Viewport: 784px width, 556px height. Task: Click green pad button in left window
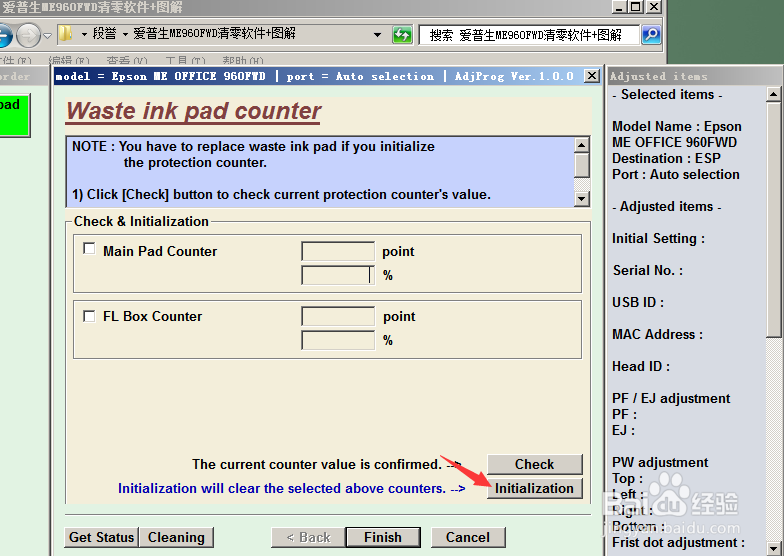[x=14, y=114]
